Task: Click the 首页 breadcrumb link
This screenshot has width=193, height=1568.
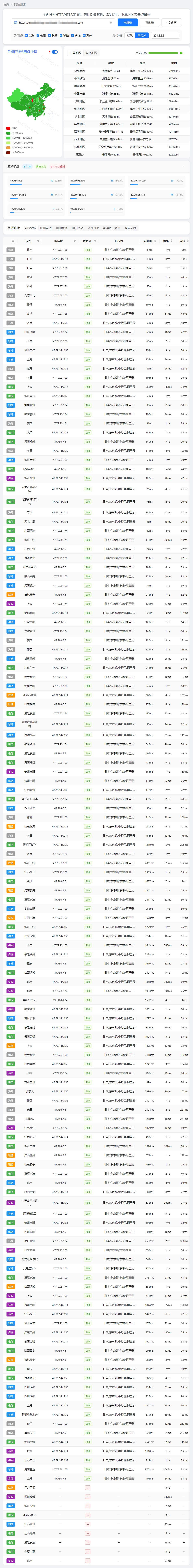Action: [x=6, y=4]
